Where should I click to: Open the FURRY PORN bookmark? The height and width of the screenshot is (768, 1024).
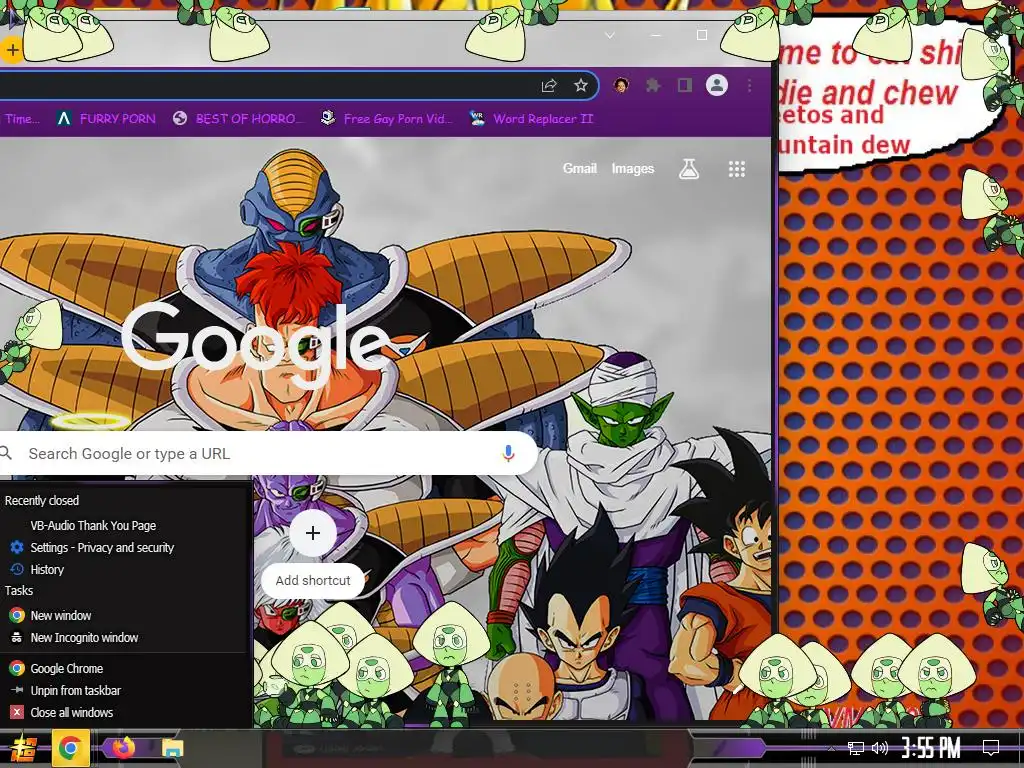pyautogui.click(x=106, y=119)
